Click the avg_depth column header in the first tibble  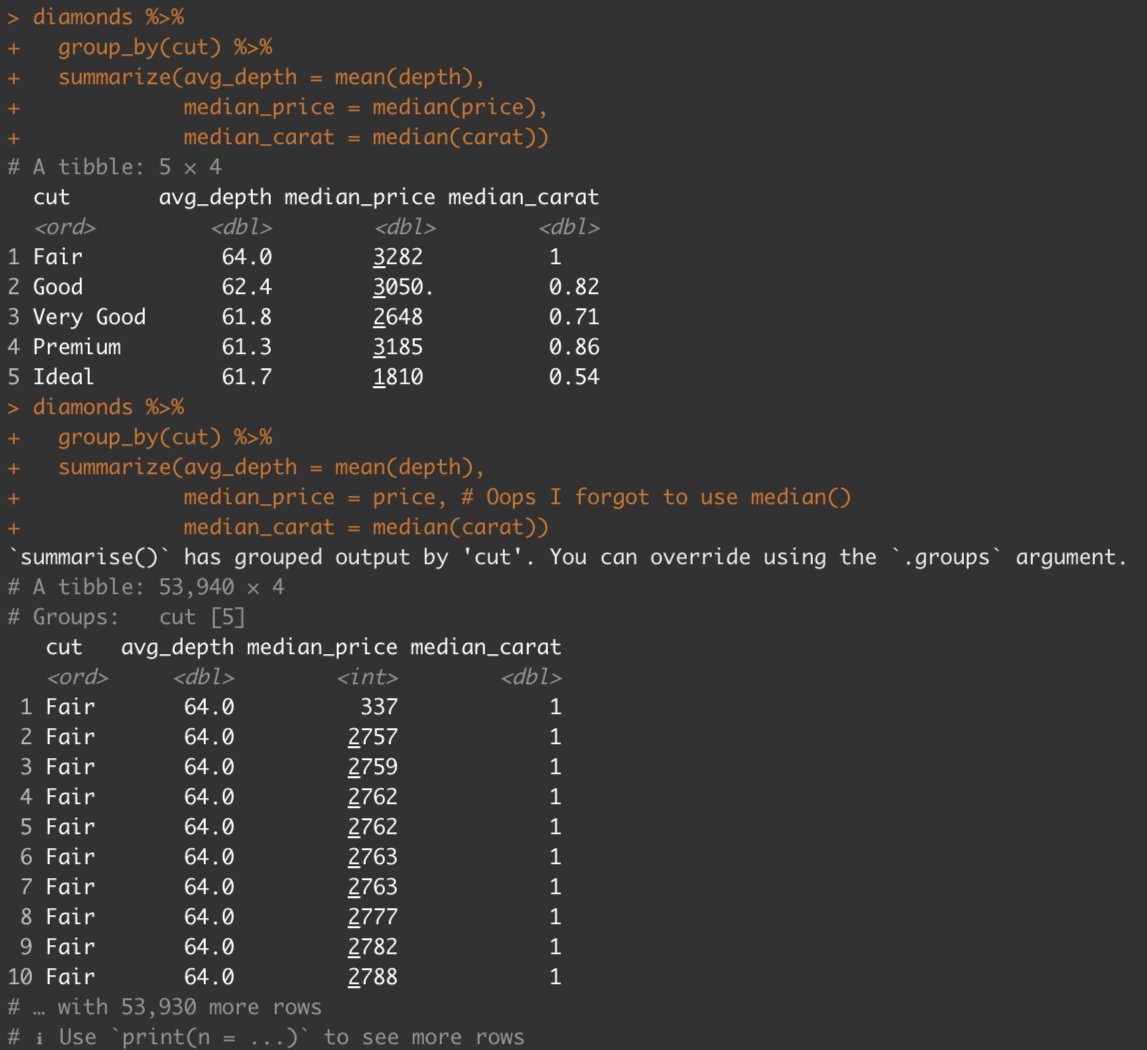click(214, 197)
